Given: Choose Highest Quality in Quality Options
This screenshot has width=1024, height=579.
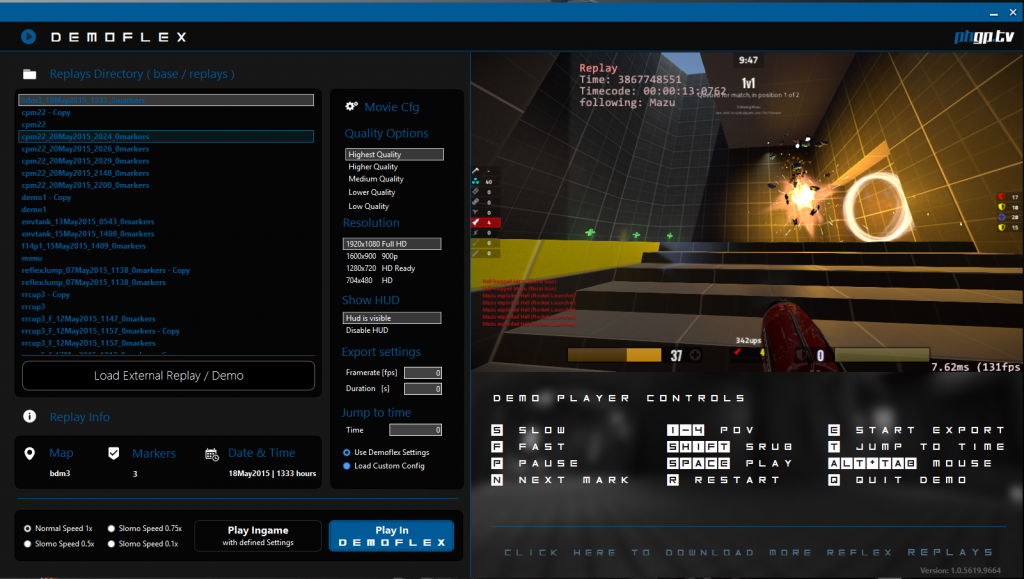Looking at the screenshot, I should (393, 155).
